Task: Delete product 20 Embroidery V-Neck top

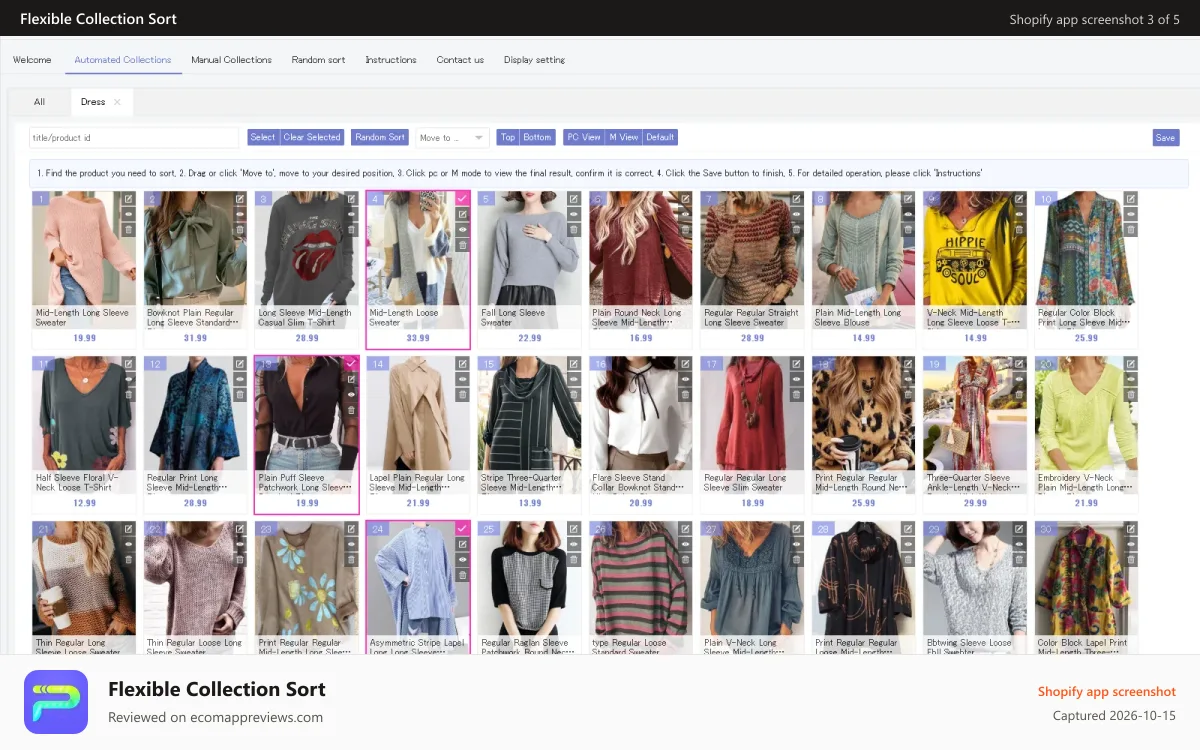Action: [1131, 394]
